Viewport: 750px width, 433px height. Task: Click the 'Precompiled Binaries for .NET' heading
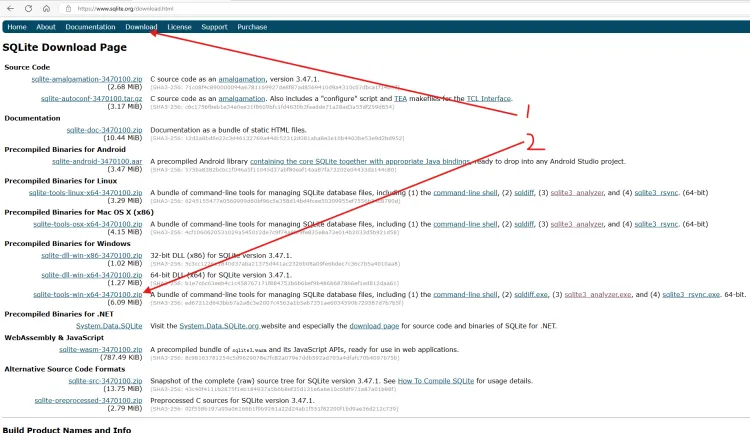coord(59,314)
